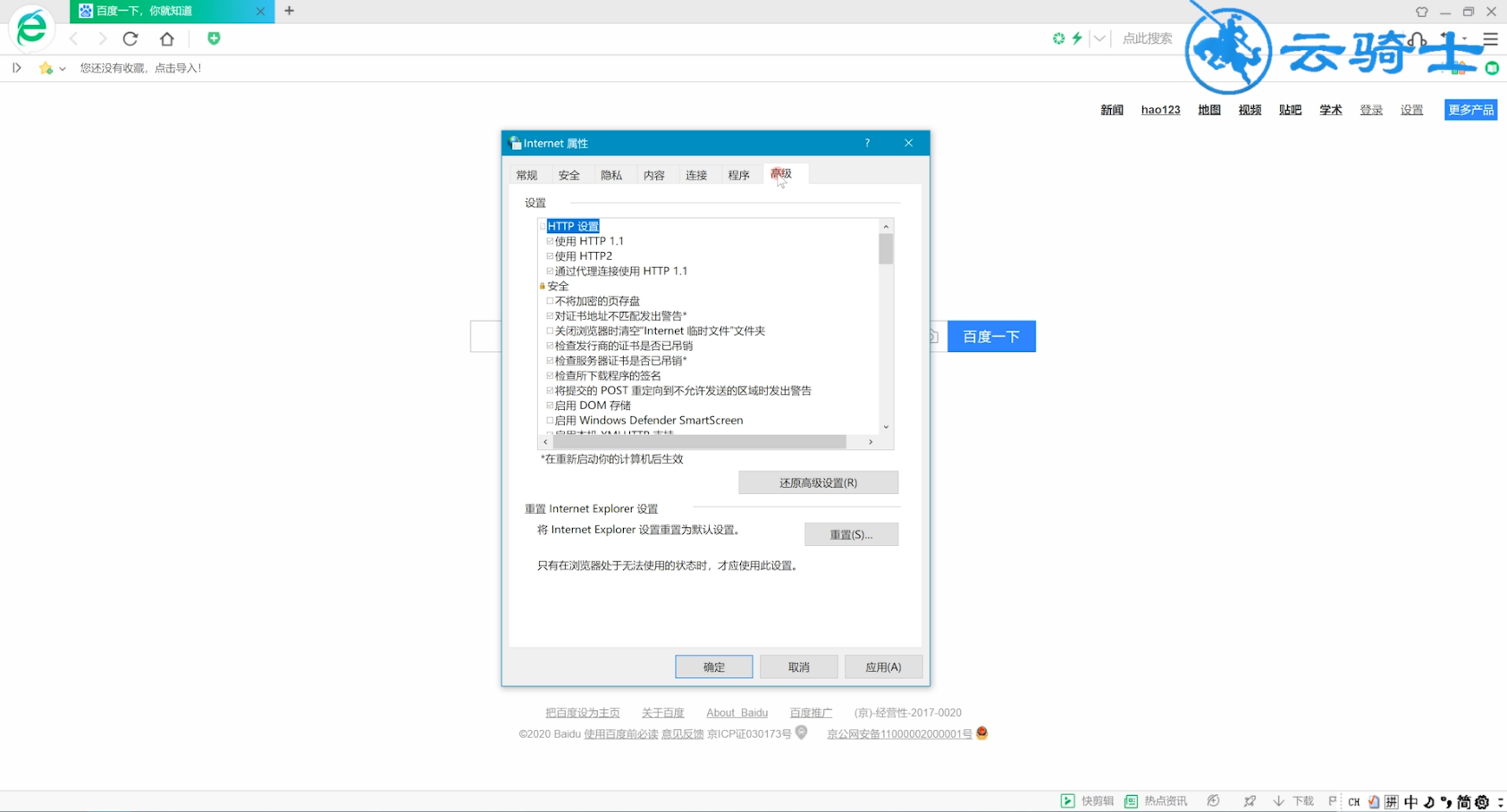Enable 关闭浏览器时清空 Internet 临时文件 checkbox
The width and height of the screenshot is (1507, 812).
pos(550,331)
